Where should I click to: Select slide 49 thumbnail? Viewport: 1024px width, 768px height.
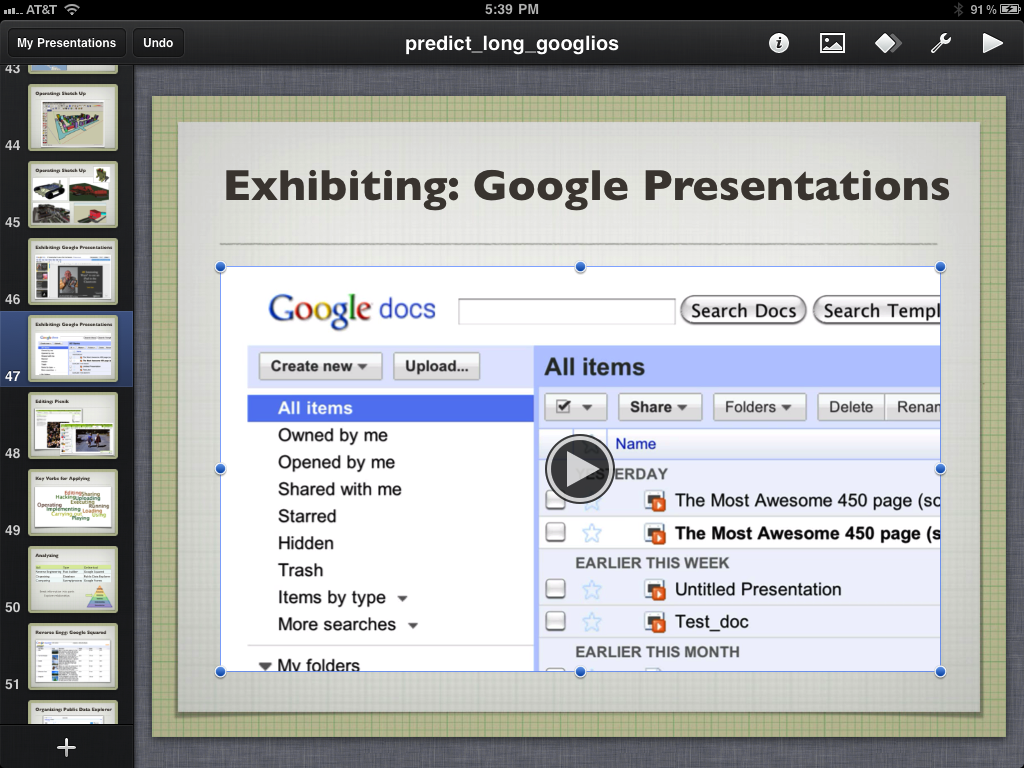[x=72, y=502]
